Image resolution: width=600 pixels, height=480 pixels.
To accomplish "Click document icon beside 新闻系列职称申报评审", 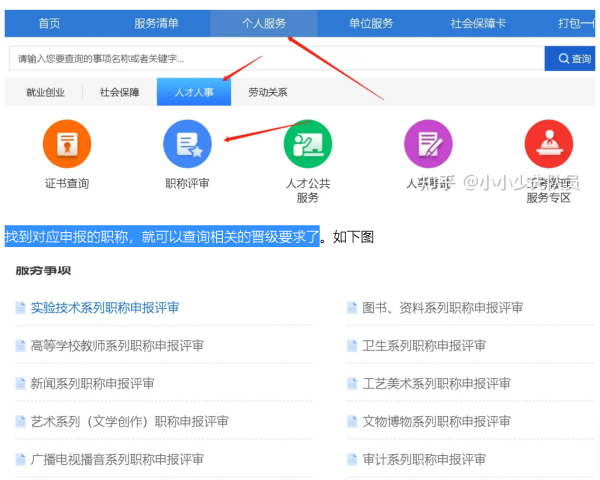I will pyautogui.click(x=20, y=384).
